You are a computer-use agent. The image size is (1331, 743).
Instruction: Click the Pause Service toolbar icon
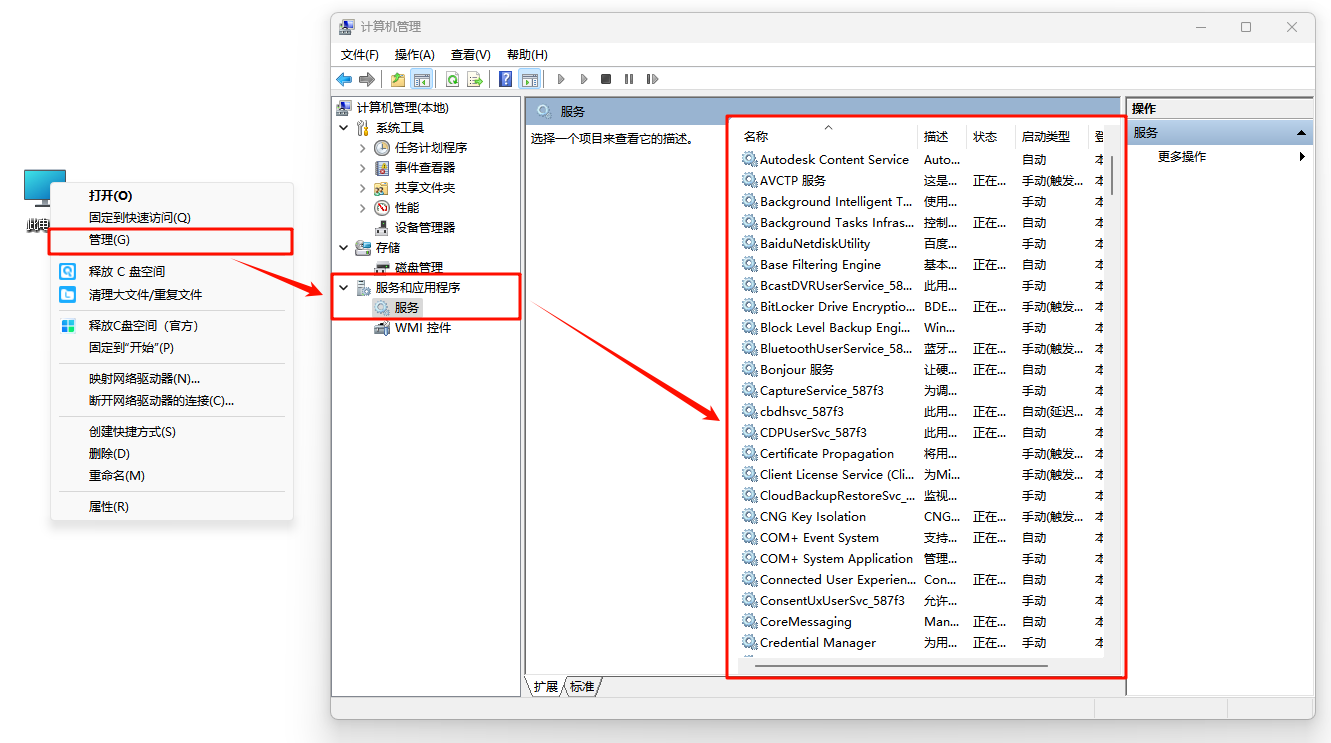click(629, 79)
